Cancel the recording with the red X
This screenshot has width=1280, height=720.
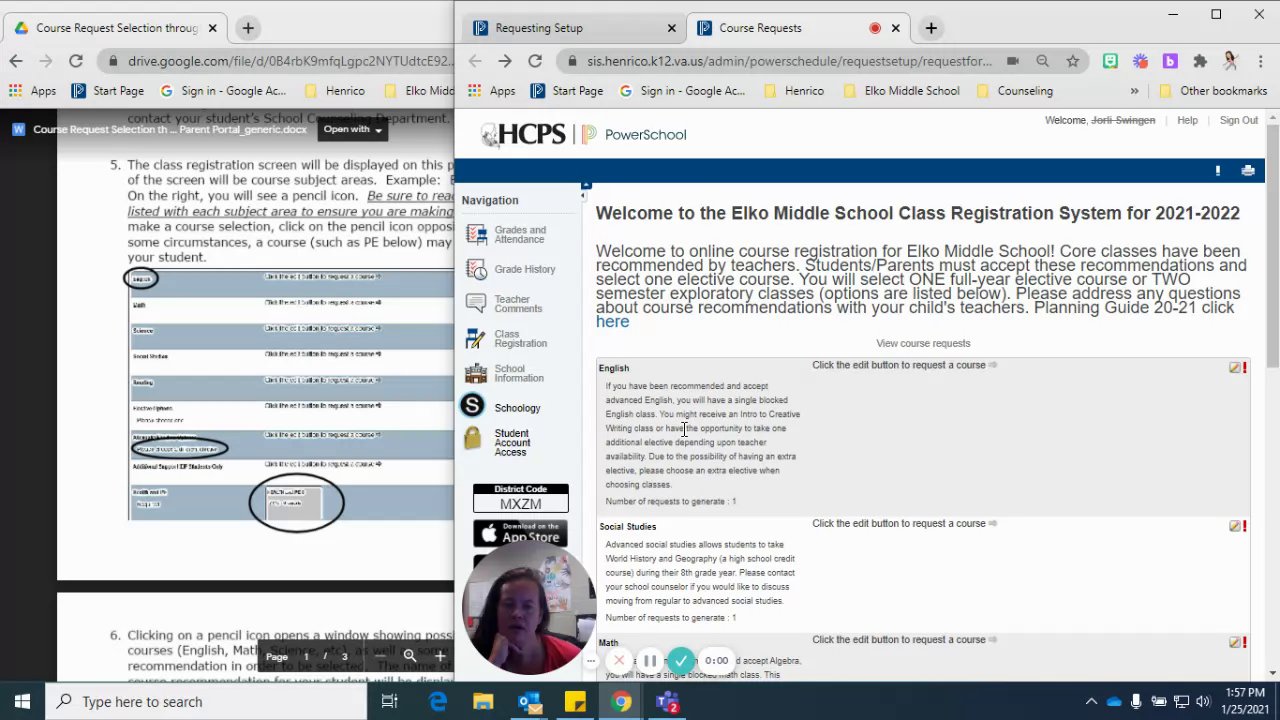[x=619, y=661]
